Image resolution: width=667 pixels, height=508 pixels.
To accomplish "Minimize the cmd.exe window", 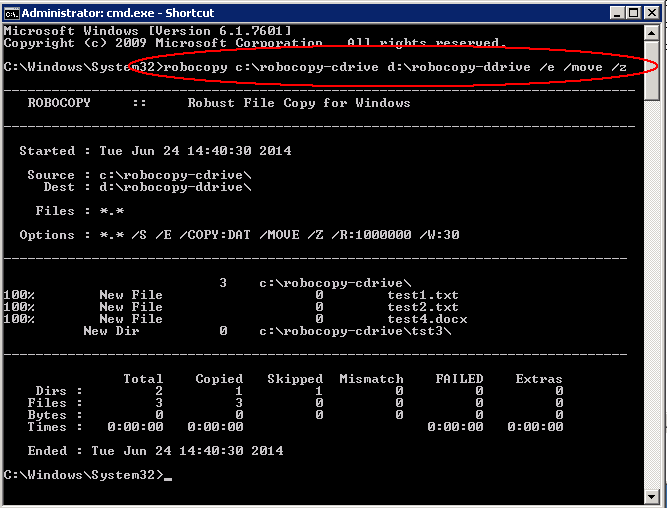I will [x=617, y=13].
